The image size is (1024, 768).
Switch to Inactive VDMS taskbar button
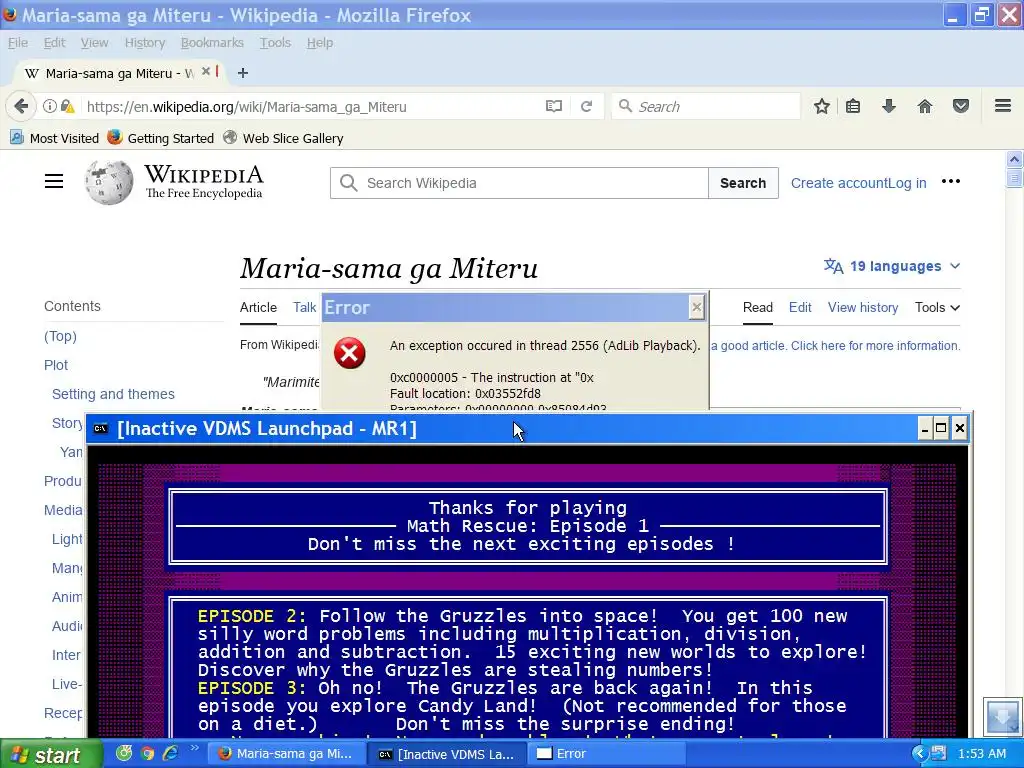[x=447, y=754]
